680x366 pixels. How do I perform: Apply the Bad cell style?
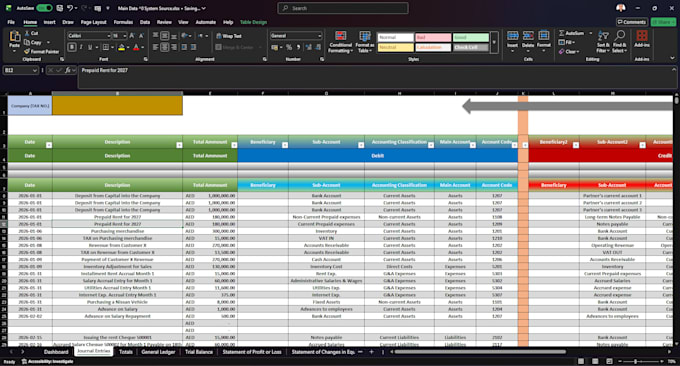(433, 37)
